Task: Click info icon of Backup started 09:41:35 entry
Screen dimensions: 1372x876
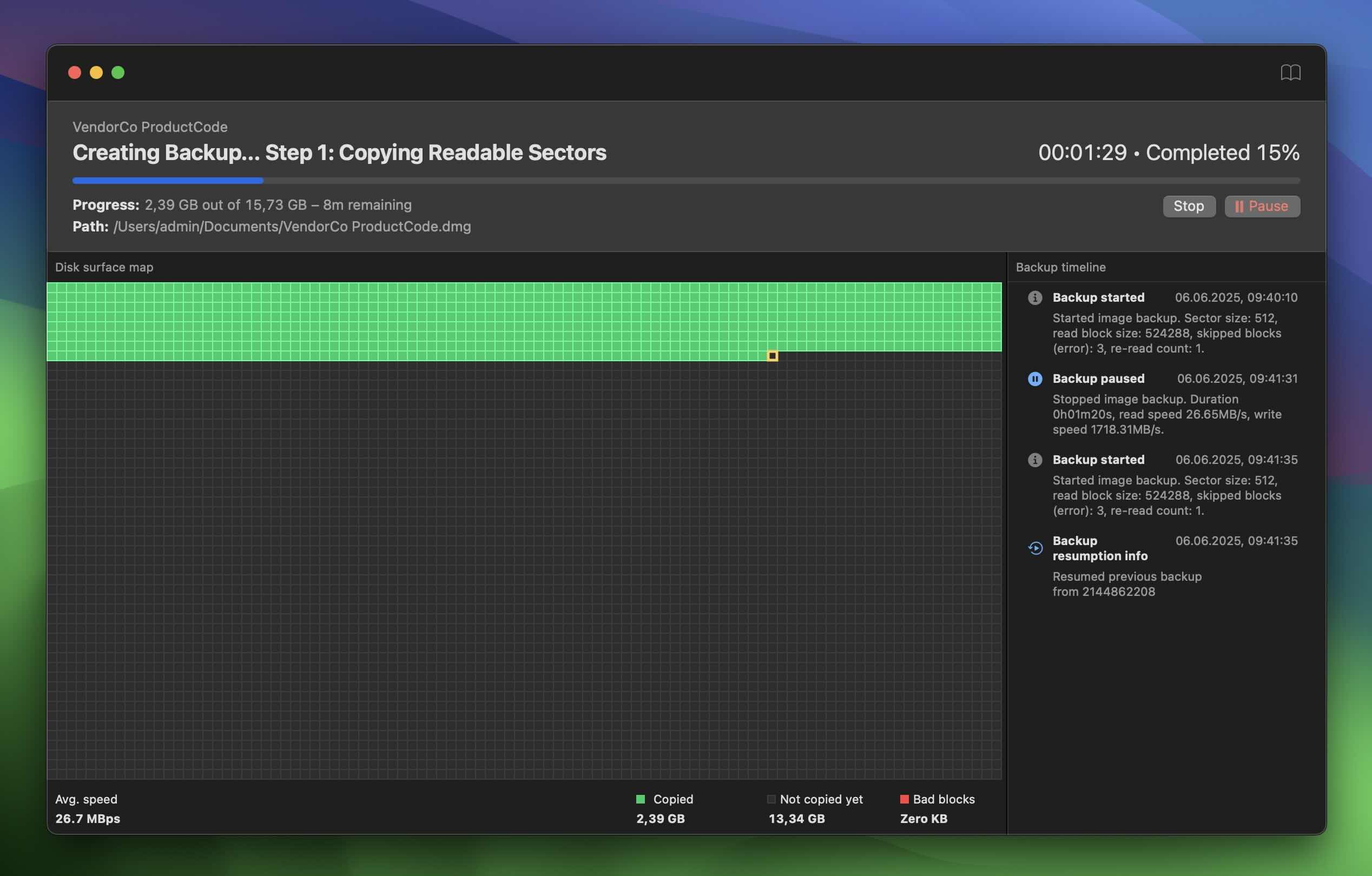Action: coord(1035,460)
